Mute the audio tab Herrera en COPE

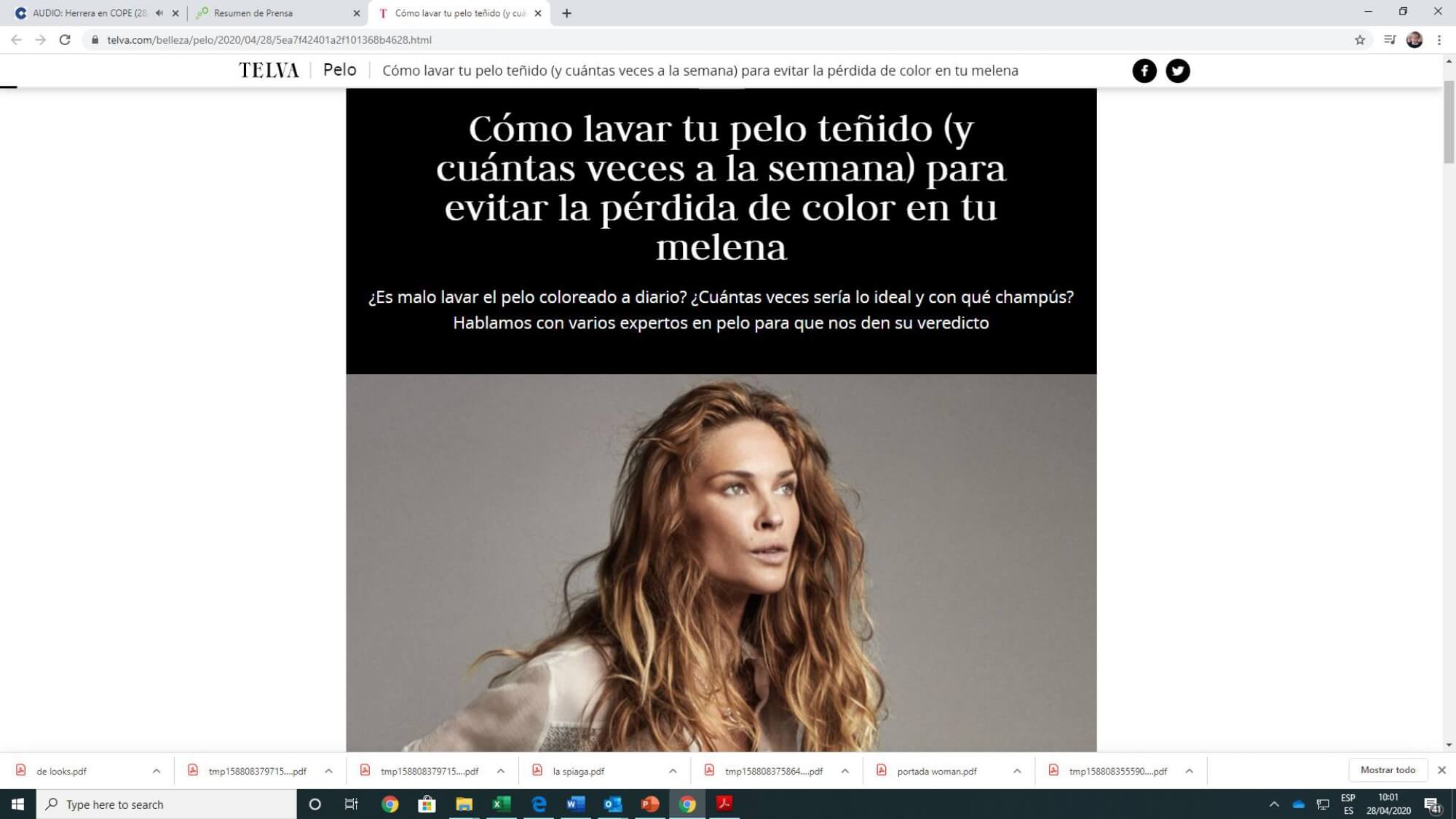click(159, 13)
